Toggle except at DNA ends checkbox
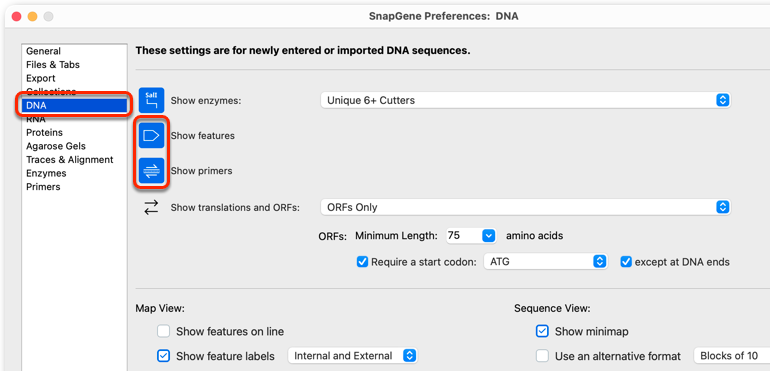Image resolution: width=770 pixels, height=371 pixels. point(626,262)
